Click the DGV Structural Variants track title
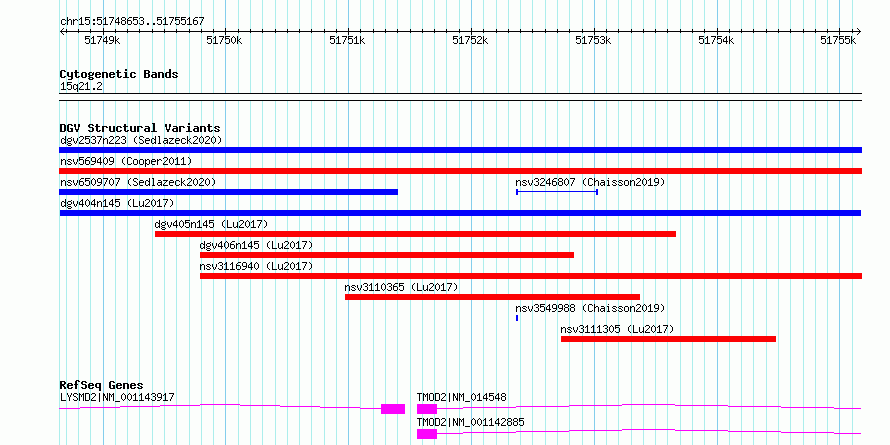The width and height of the screenshot is (890, 445). coord(140,128)
